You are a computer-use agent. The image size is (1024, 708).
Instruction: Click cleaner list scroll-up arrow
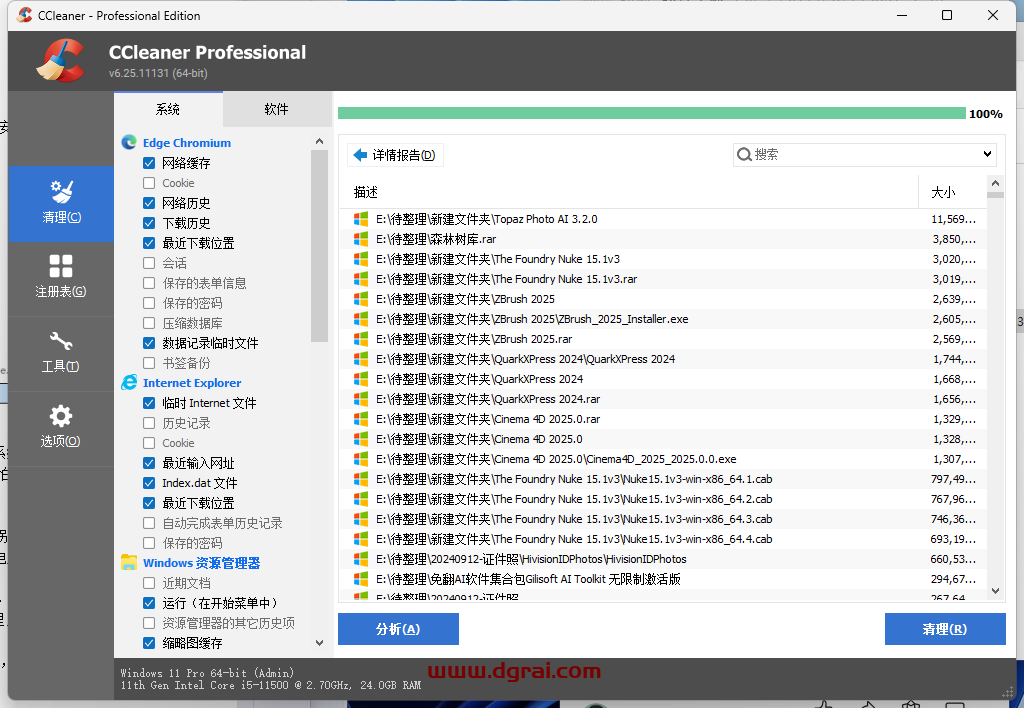point(319,141)
